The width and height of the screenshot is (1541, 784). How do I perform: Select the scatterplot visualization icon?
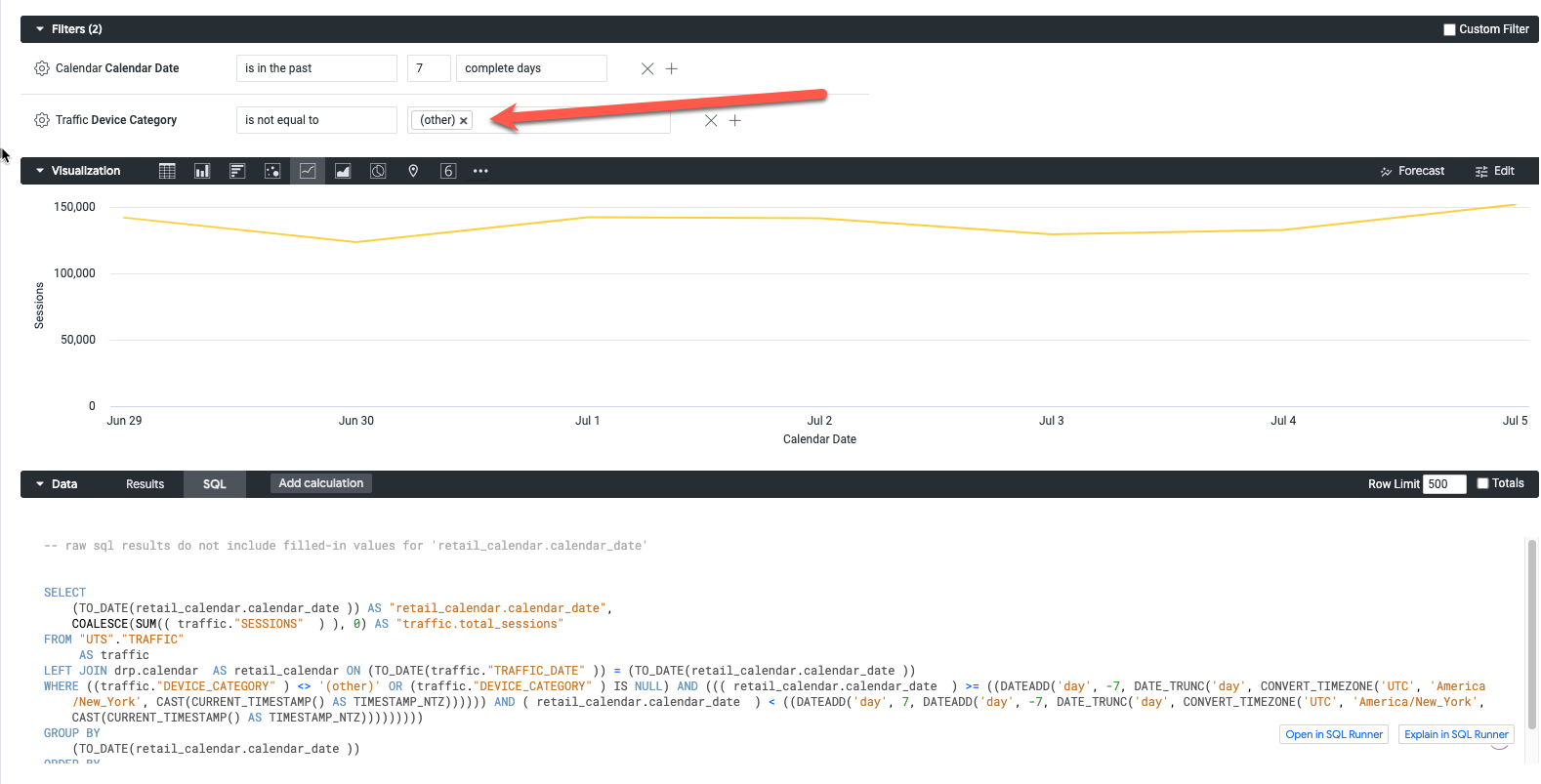point(272,171)
